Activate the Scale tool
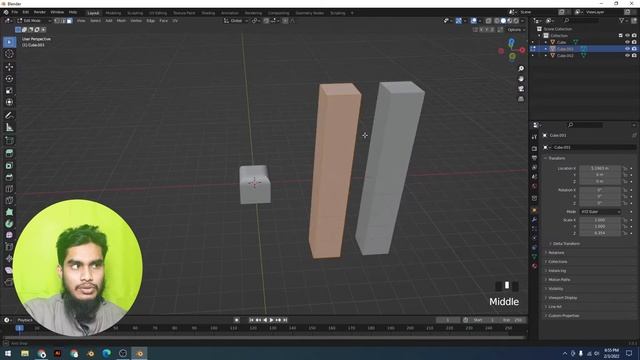 tap(9, 90)
